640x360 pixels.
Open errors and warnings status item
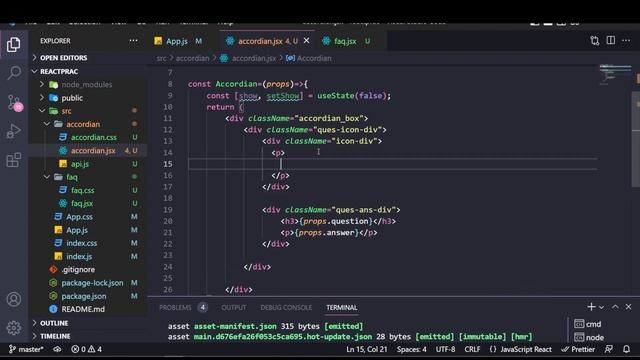[x=87, y=349]
